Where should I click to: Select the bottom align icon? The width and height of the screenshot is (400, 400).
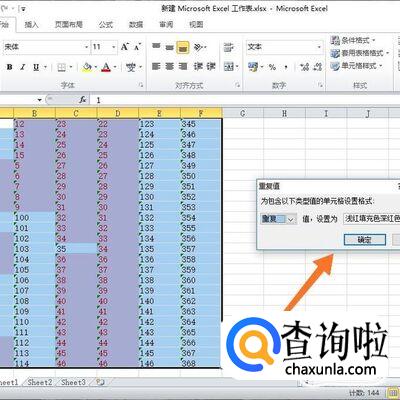[183, 47]
